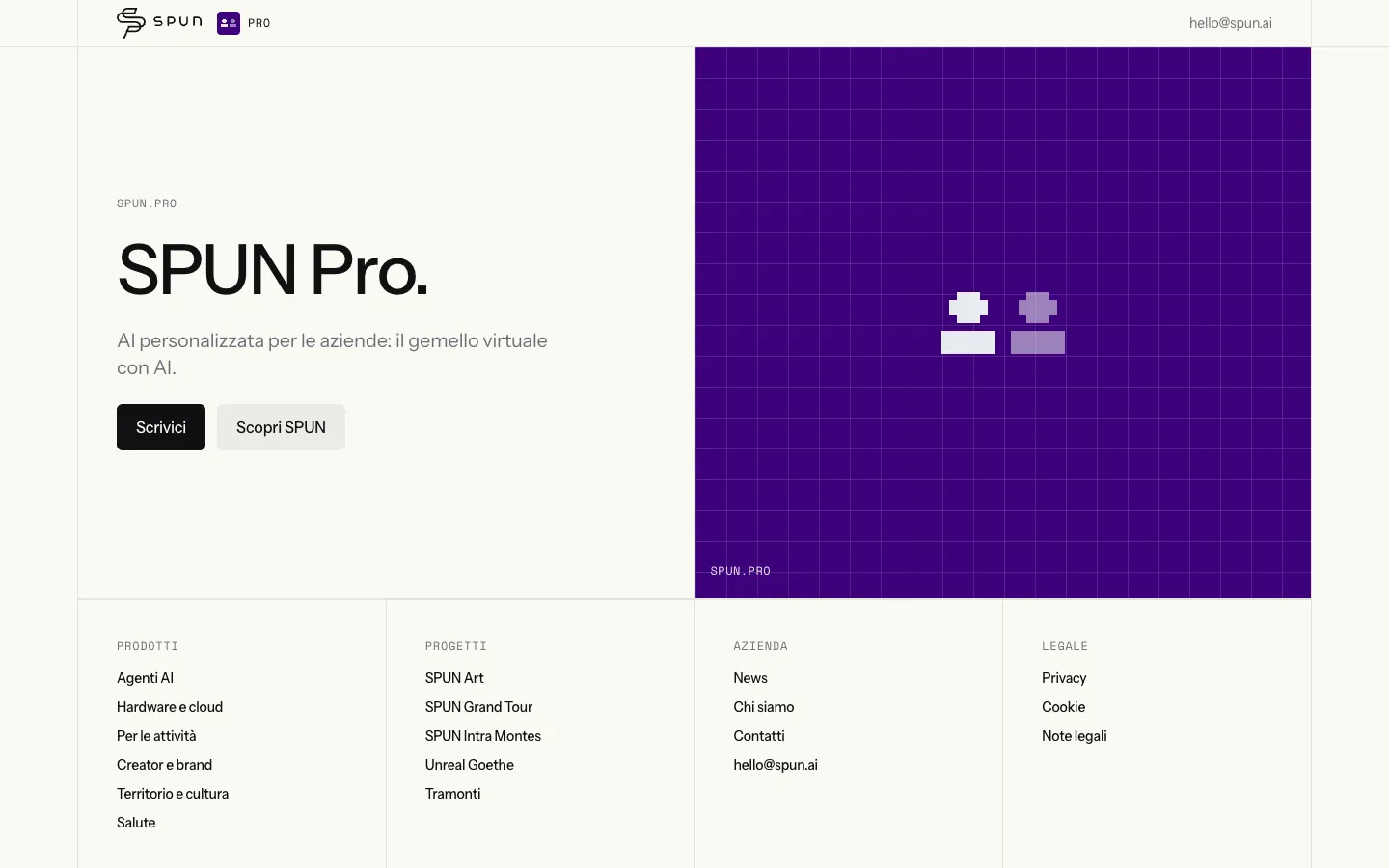1389x868 pixels.
Task: Click the SPUN.PRO label above the heading
Action: tap(147, 203)
